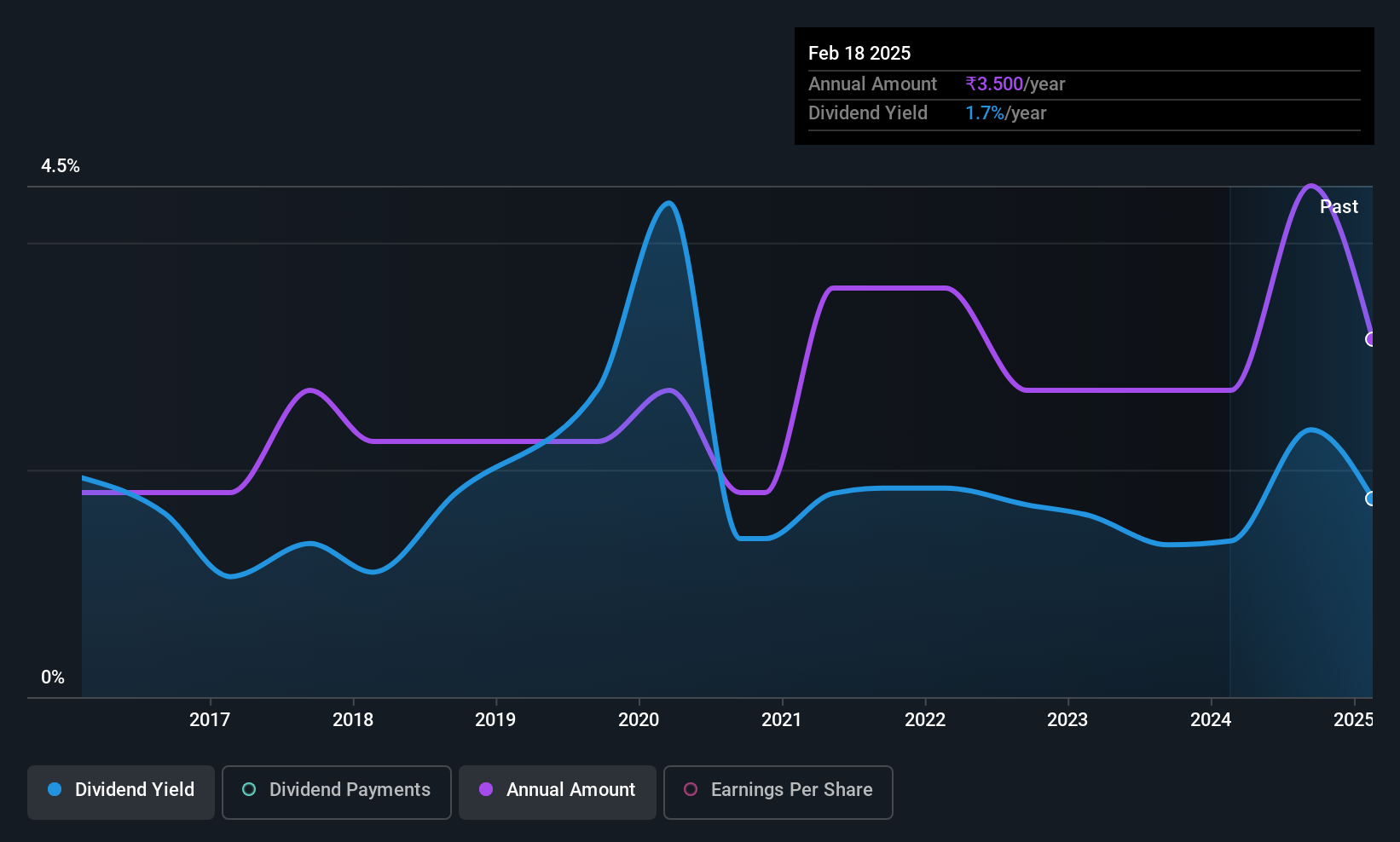Screen dimensions: 1400x842
Task: Click the ₹3.500/year annual amount value
Action: click(1015, 84)
